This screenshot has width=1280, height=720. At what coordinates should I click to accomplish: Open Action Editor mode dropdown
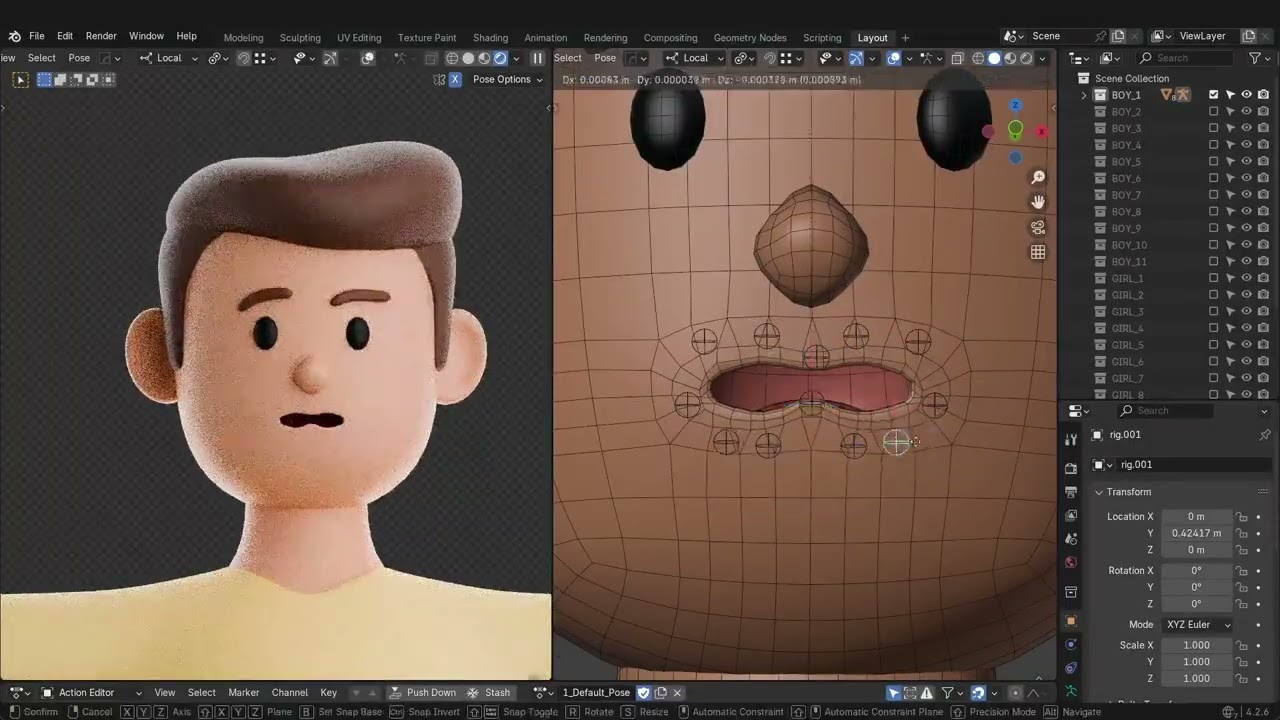click(x=92, y=692)
